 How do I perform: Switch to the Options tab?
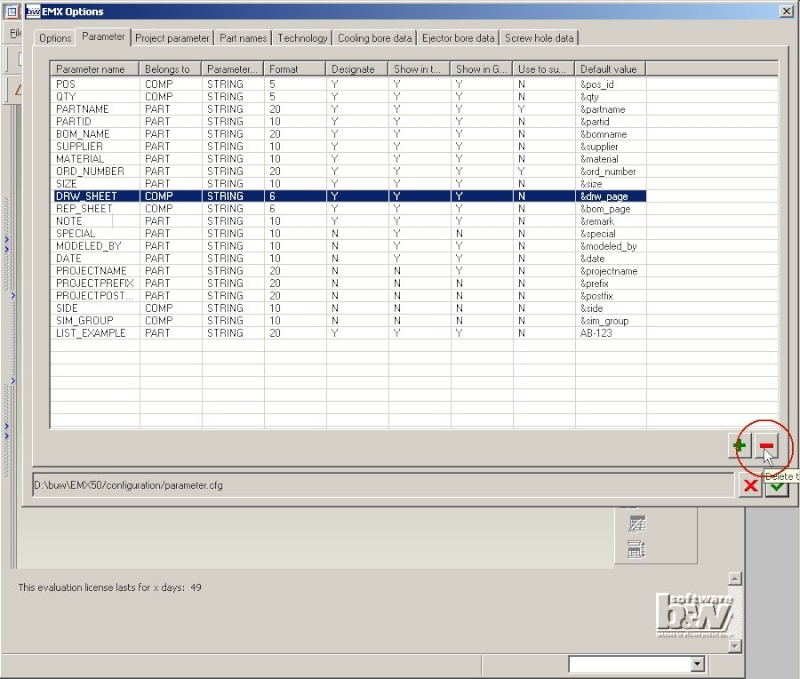coord(55,38)
